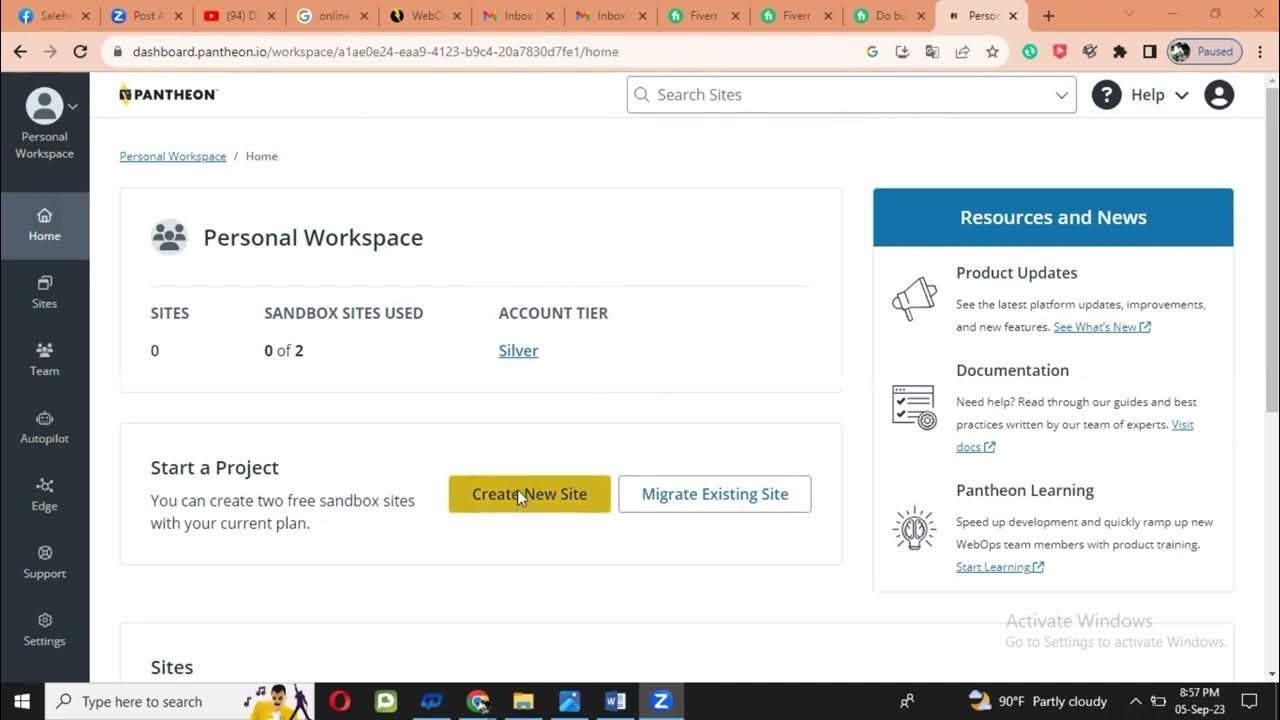The width and height of the screenshot is (1280, 720).
Task: Close the active Personal Workspace tab
Action: coord(1014,16)
